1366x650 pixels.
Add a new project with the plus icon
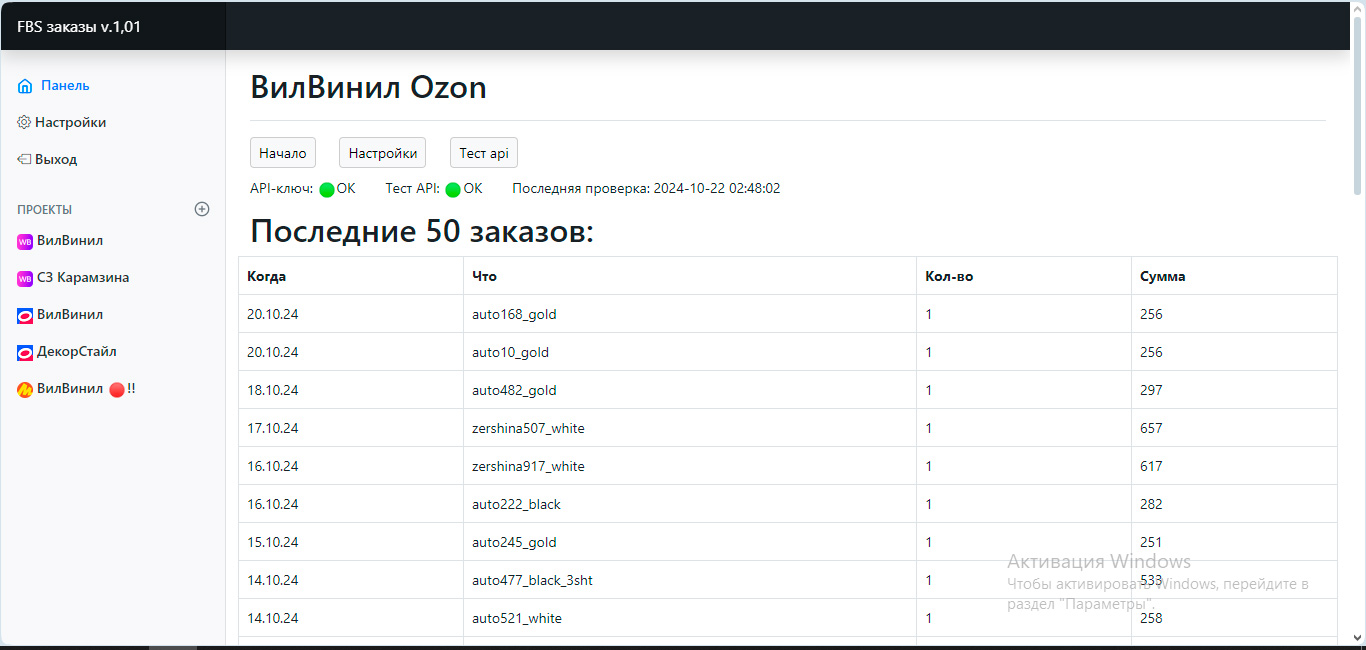(x=202, y=209)
